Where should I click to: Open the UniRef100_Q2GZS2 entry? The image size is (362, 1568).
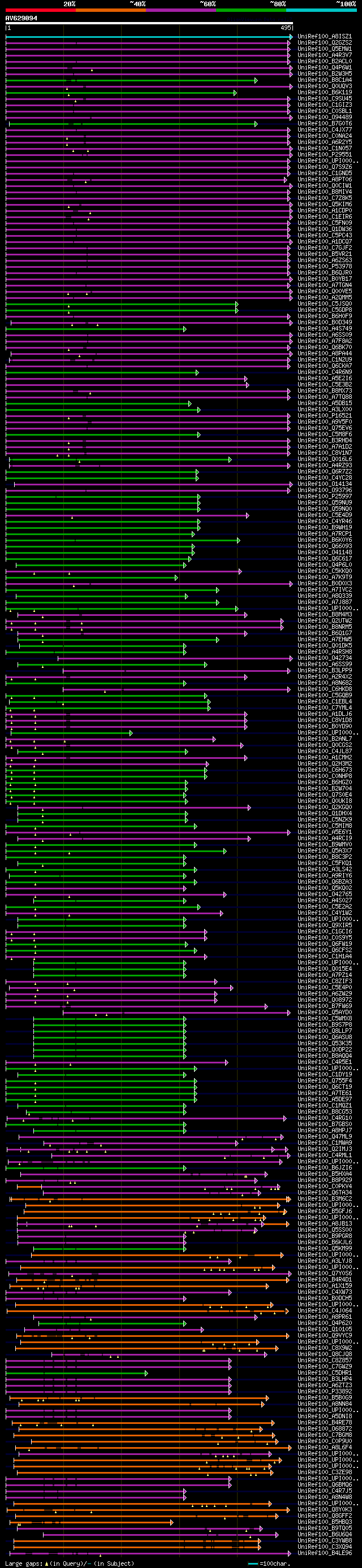click(324, 43)
